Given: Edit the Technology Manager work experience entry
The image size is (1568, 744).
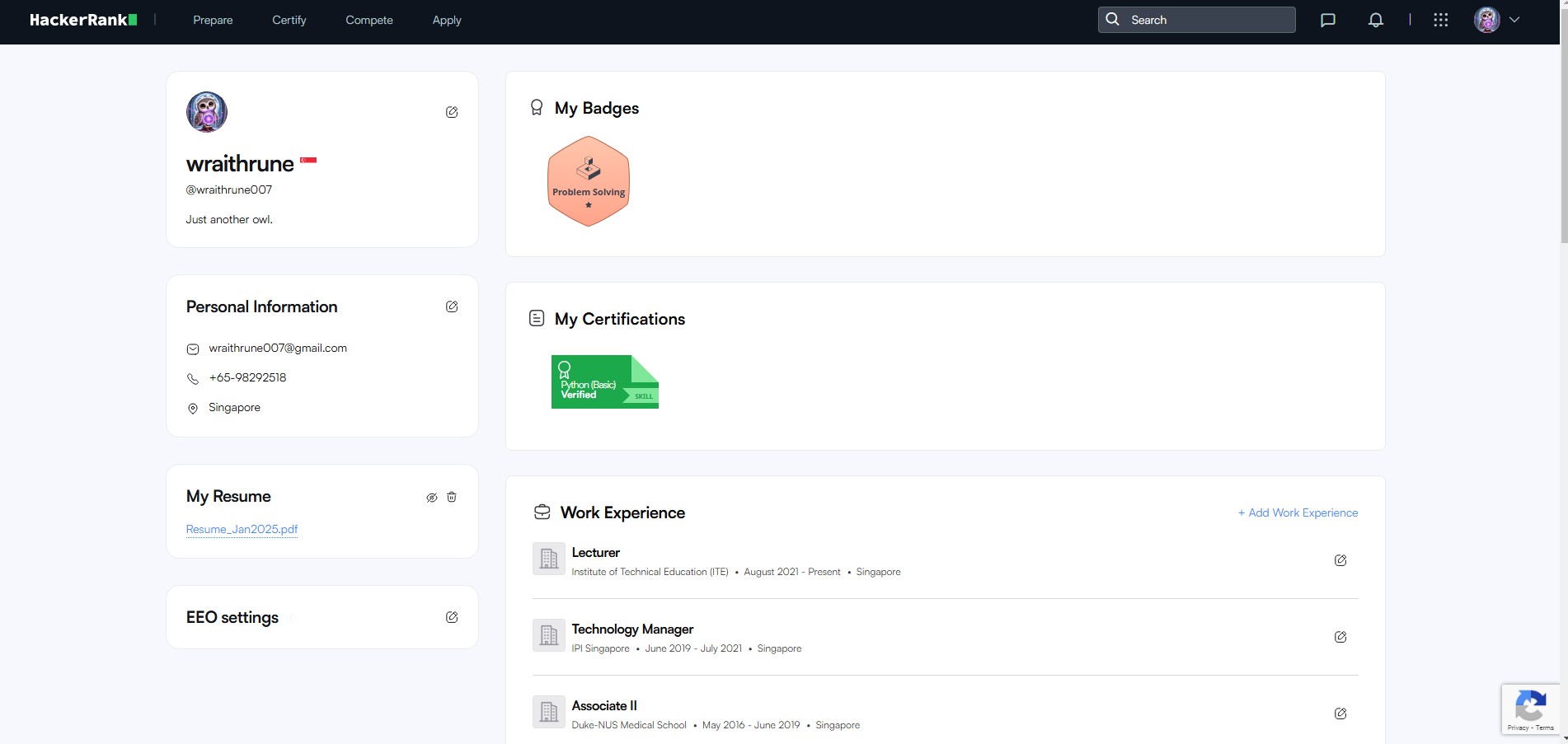Looking at the screenshot, I should pyautogui.click(x=1340, y=636).
